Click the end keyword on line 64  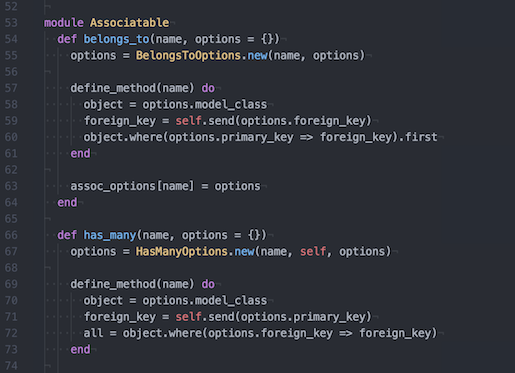67,202
